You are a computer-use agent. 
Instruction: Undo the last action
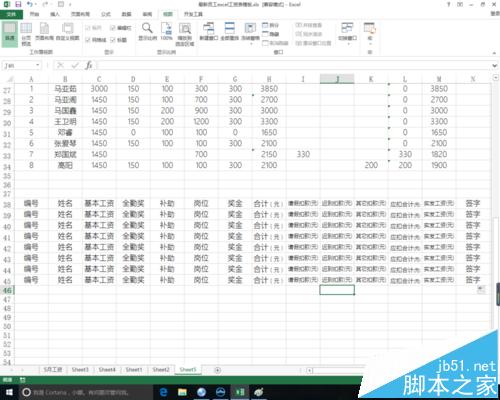click(x=30, y=4)
